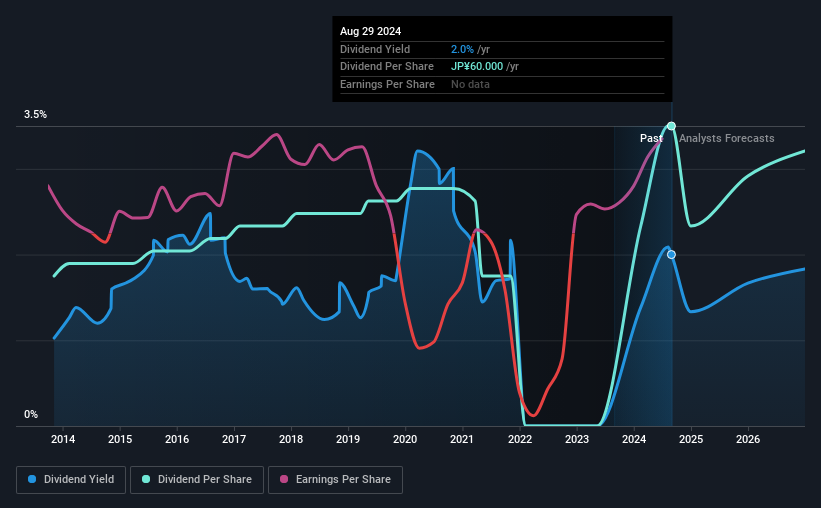Click the 2018 x-axis year label
The width and height of the screenshot is (821, 508).
click(291, 439)
